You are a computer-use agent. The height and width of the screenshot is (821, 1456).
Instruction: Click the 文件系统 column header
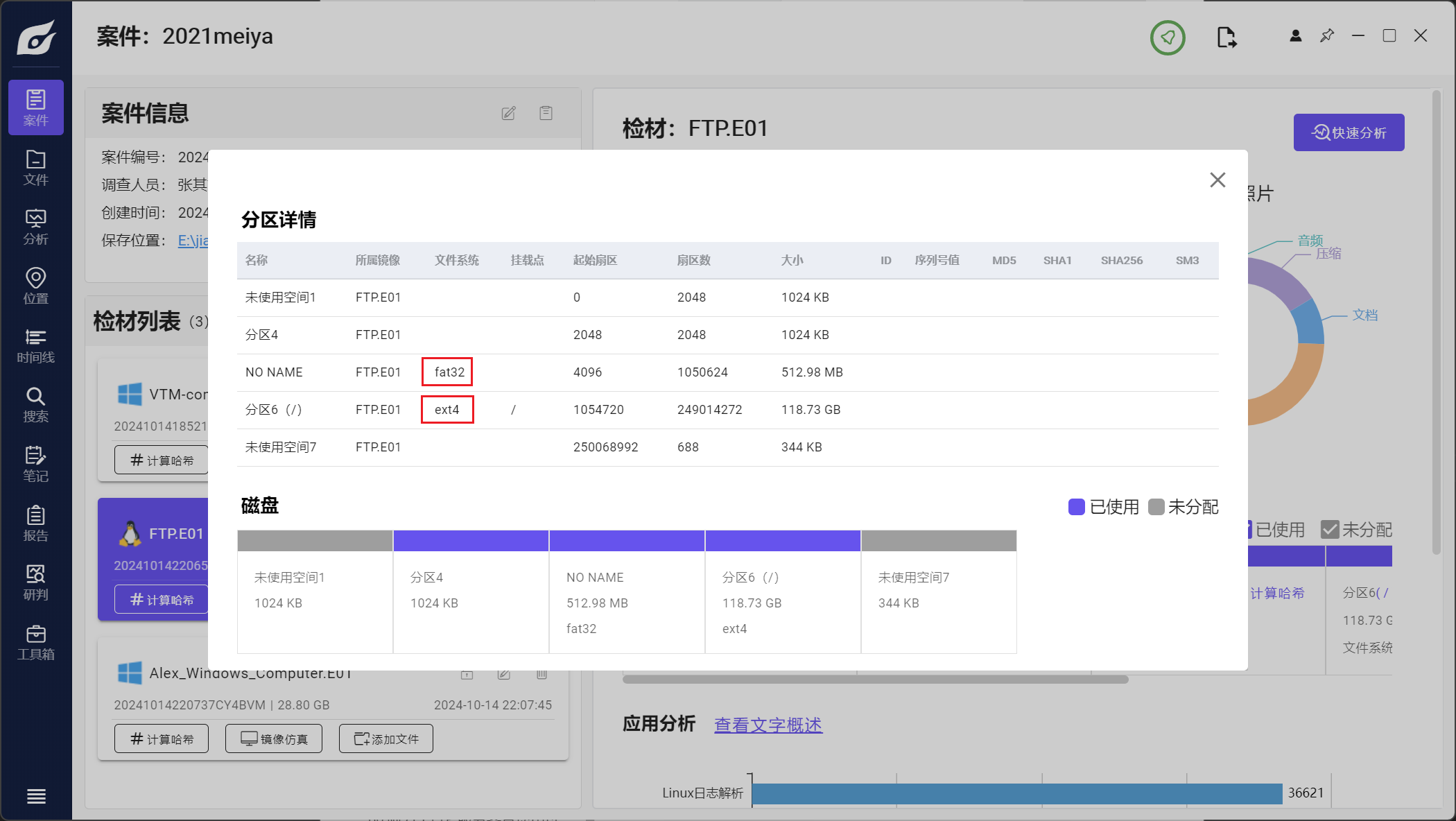pos(457,260)
